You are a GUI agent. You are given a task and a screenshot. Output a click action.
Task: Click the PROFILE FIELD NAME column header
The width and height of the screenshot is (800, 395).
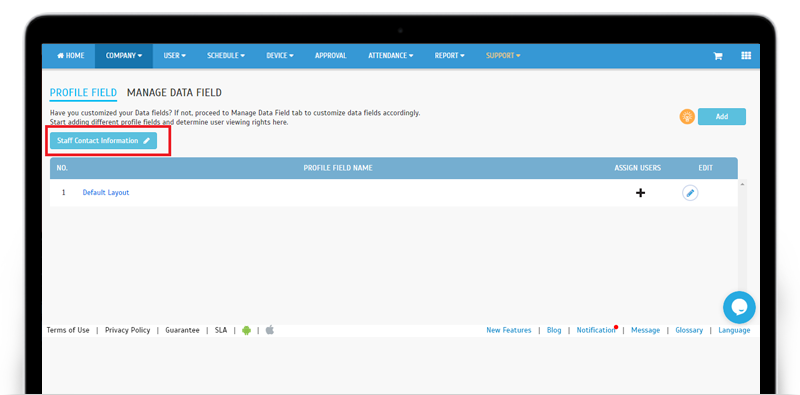tap(338, 168)
